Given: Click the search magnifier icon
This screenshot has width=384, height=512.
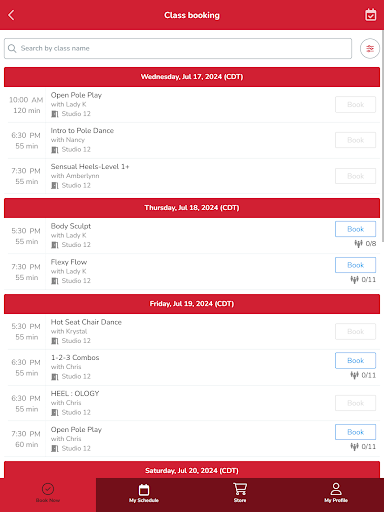Looking at the screenshot, I should click(x=12, y=48).
